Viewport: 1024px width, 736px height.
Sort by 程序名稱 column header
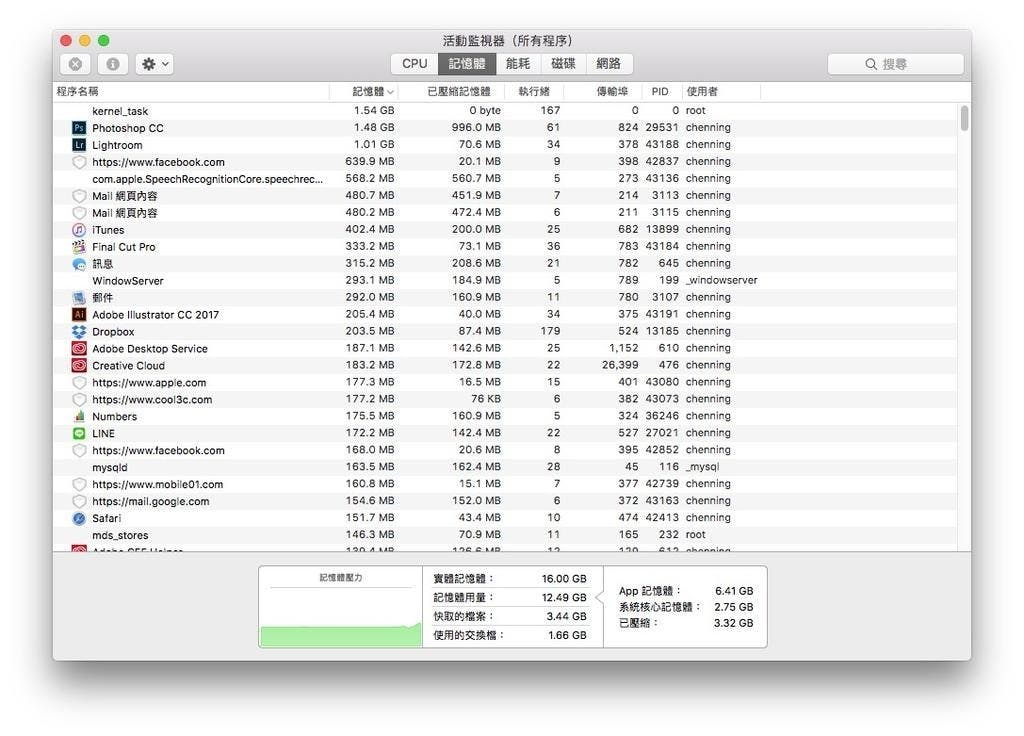(191, 91)
